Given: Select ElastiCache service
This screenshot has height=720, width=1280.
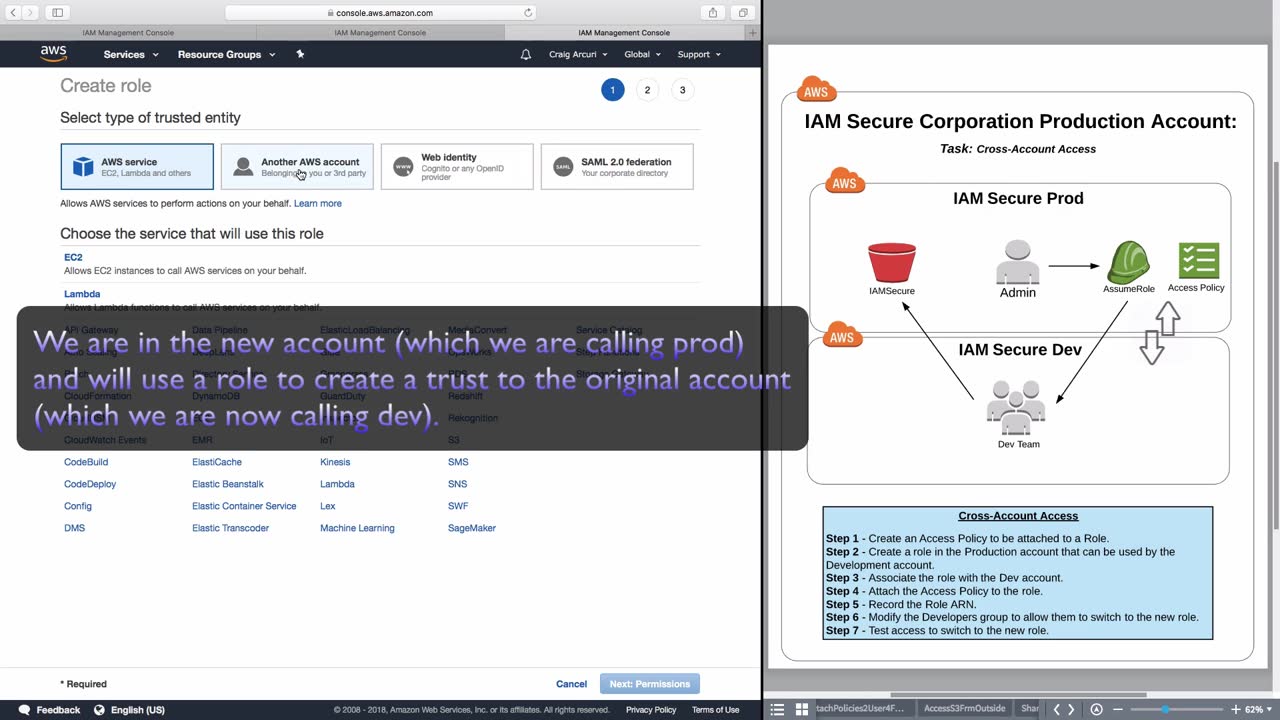Looking at the screenshot, I should [x=217, y=462].
